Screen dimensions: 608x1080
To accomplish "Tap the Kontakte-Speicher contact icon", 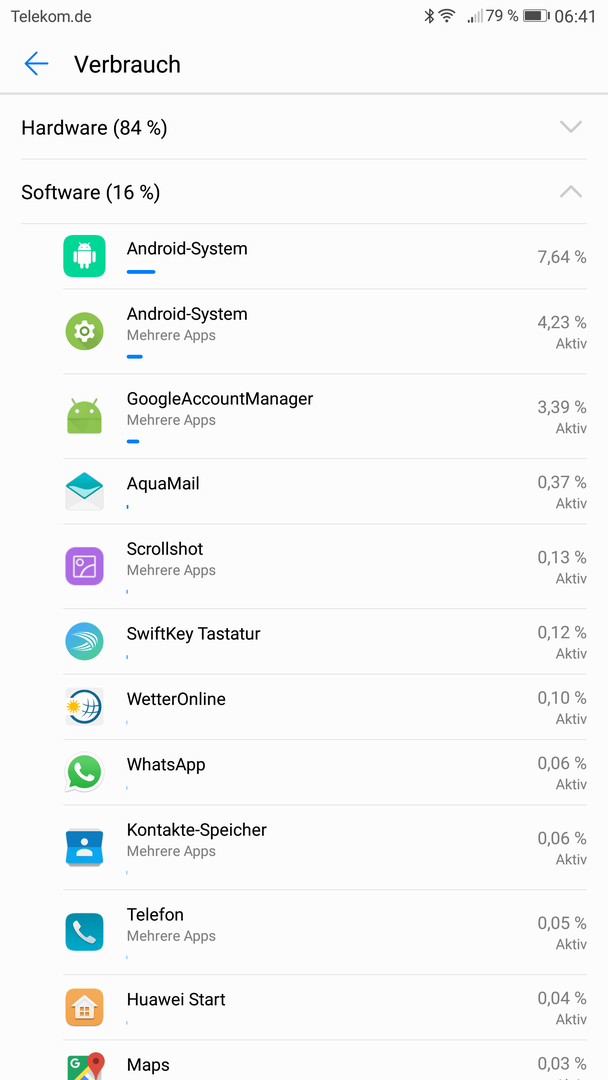I will (84, 847).
